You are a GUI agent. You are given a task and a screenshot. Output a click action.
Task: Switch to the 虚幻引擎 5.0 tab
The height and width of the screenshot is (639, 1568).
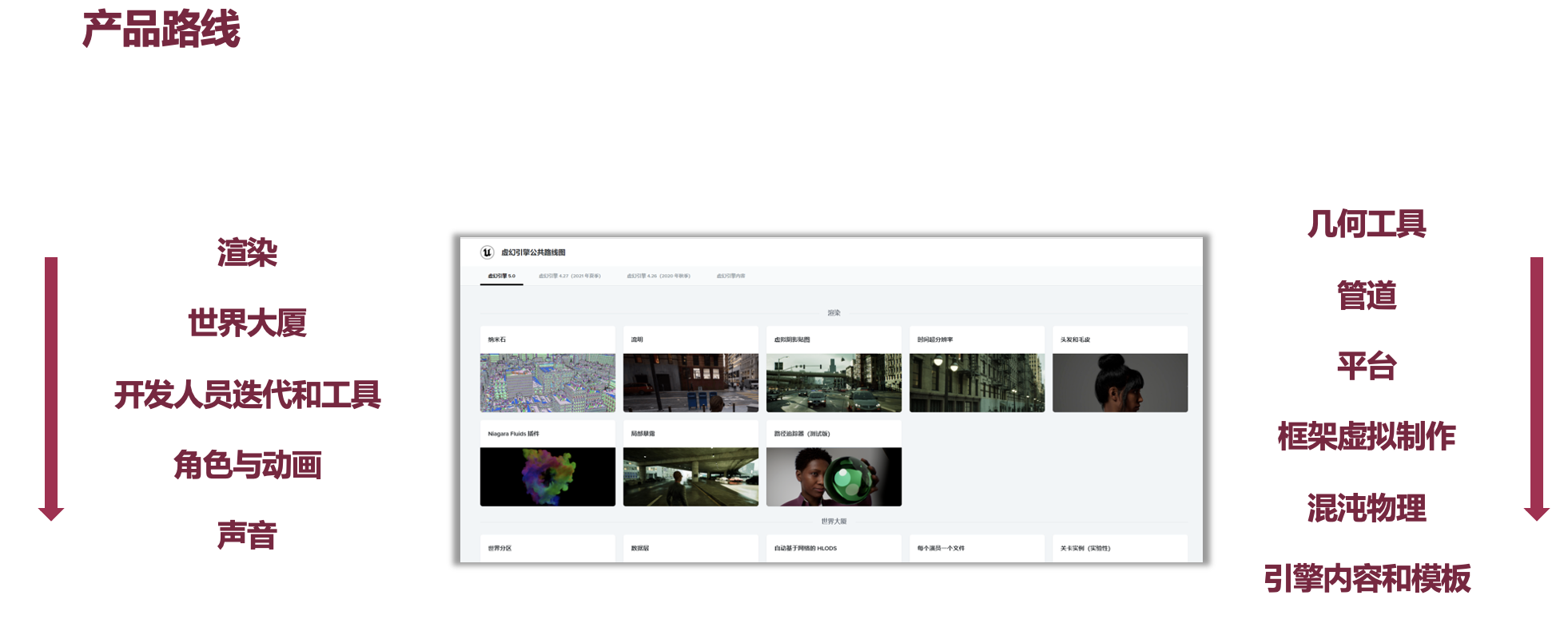pyautogui.click(x=502, y=276)
